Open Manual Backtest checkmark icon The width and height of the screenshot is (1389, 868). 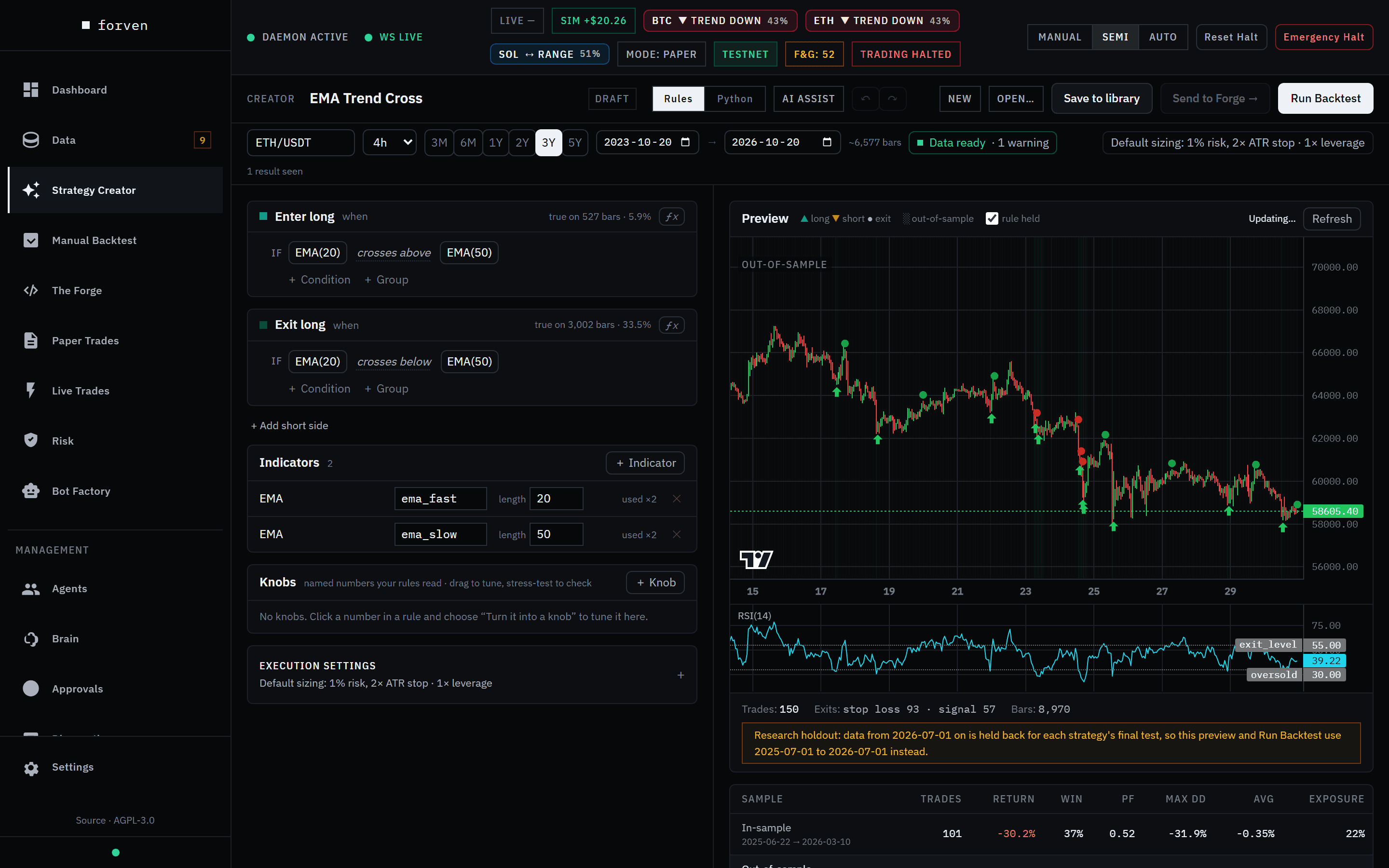[x=31, y=240]
